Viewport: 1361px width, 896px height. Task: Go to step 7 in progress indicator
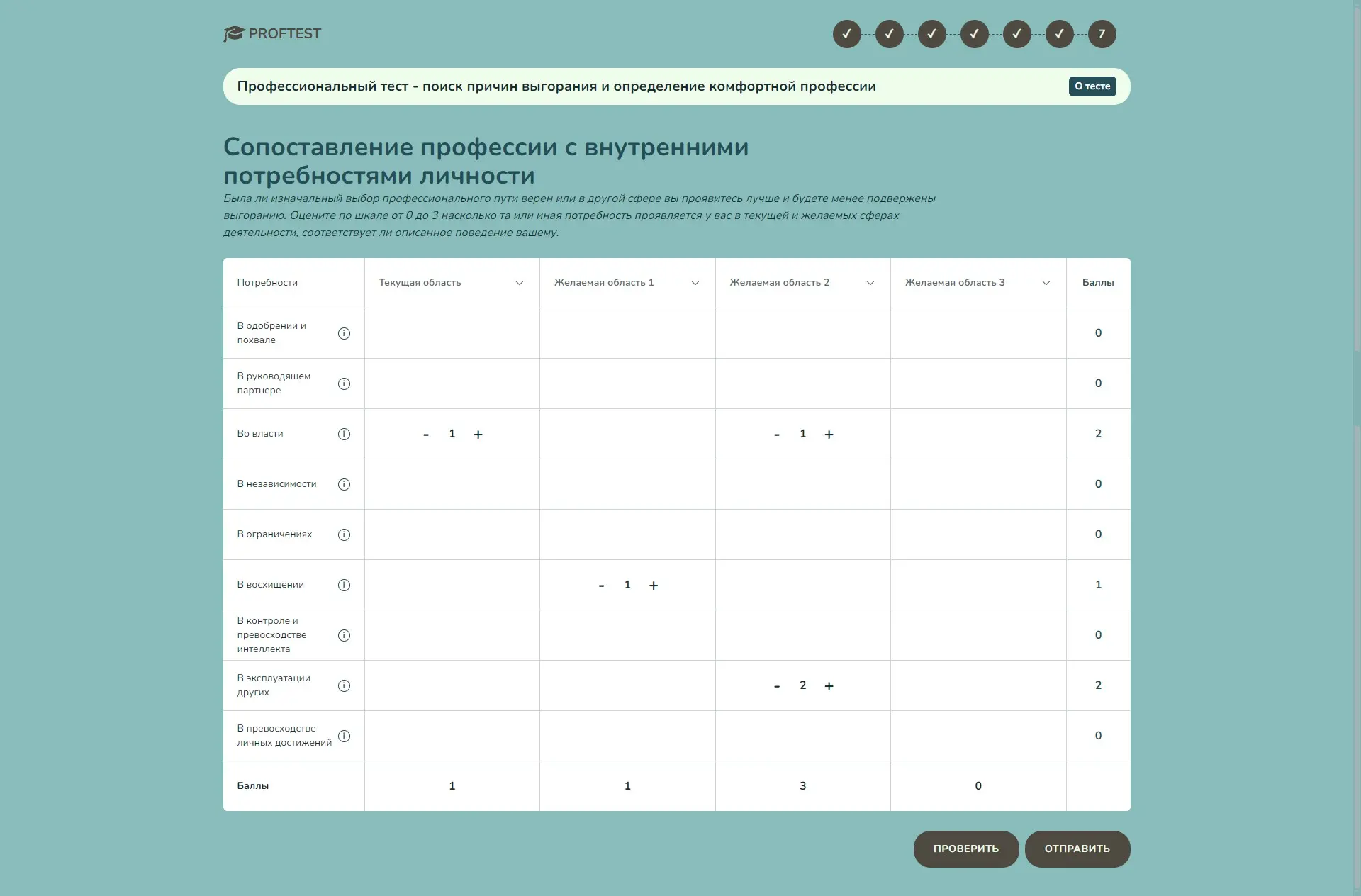pyautogui.click(x=1102, y=34)
